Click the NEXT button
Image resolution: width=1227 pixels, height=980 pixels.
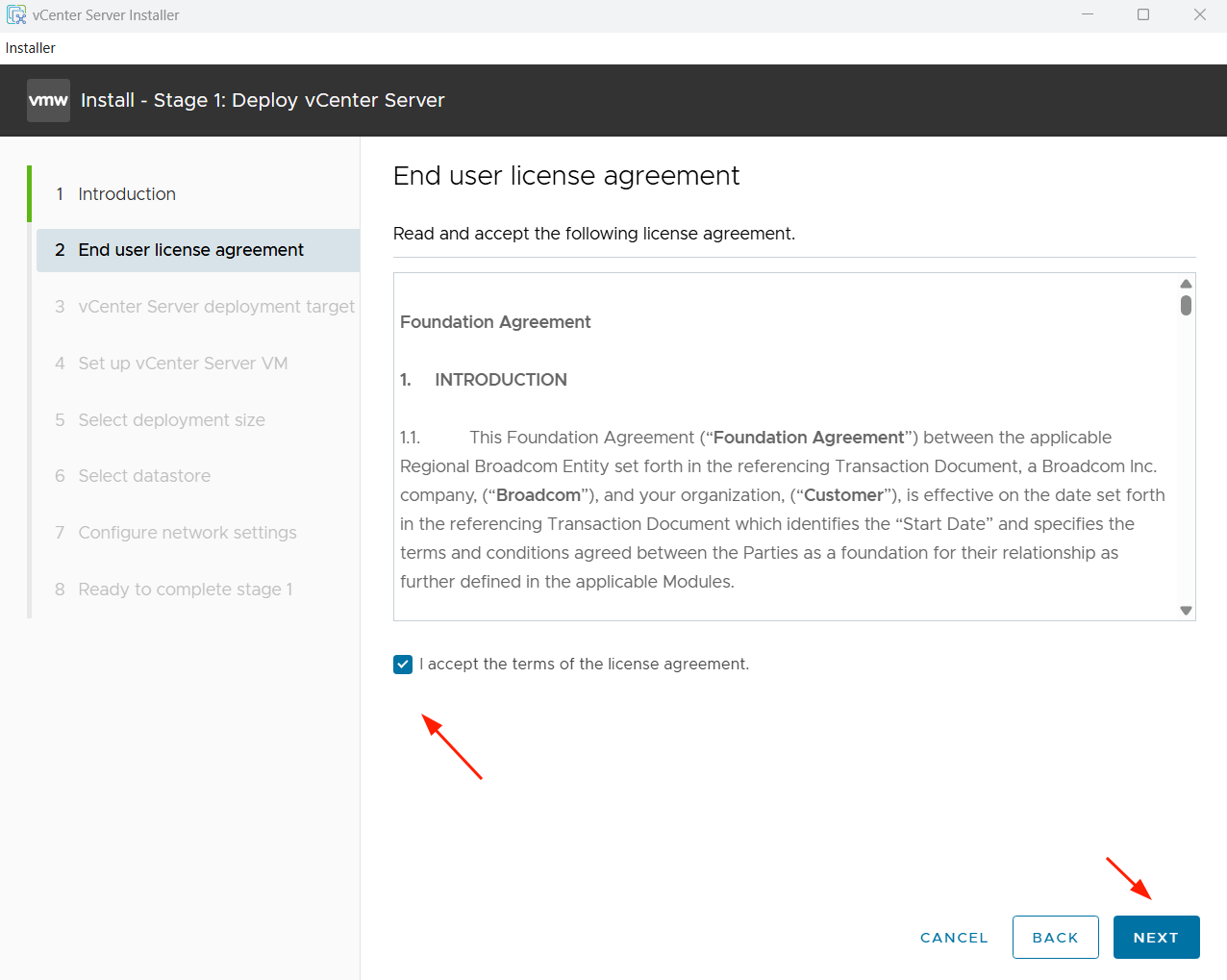[x=1156, y=938]
